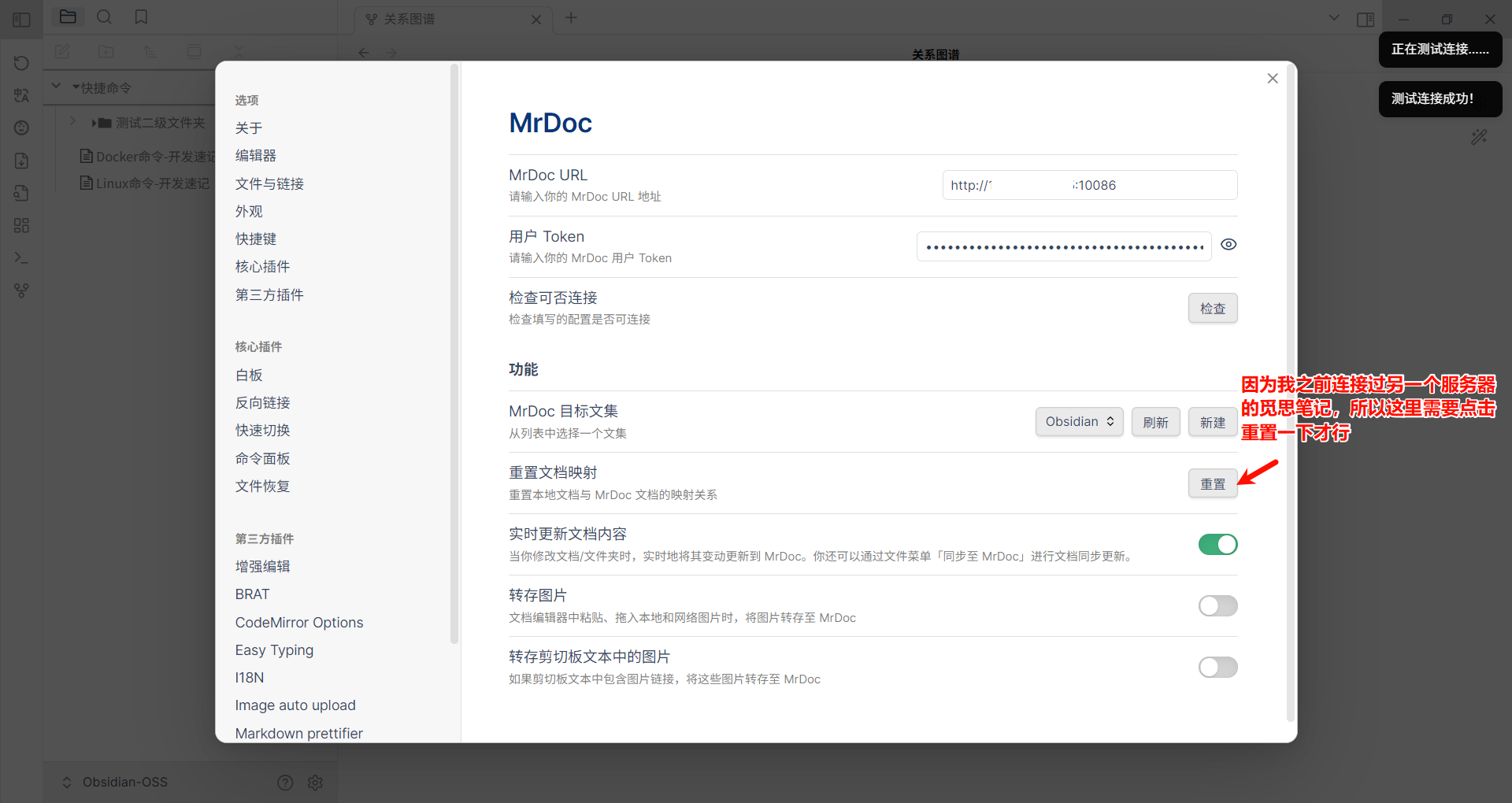Open 第三方插件 under 选项
This screenshot has height=803, width=1512.
pos(269,295)
